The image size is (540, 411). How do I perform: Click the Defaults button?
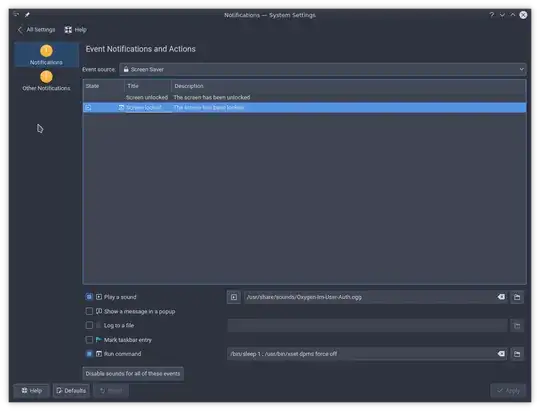pyautogui.click(x=71, y=390)
